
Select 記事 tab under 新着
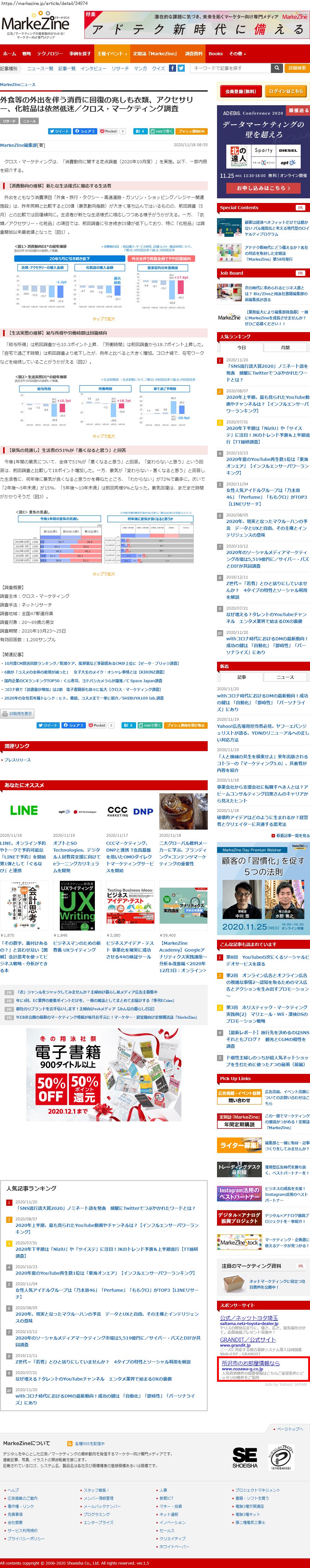[241, 677]
